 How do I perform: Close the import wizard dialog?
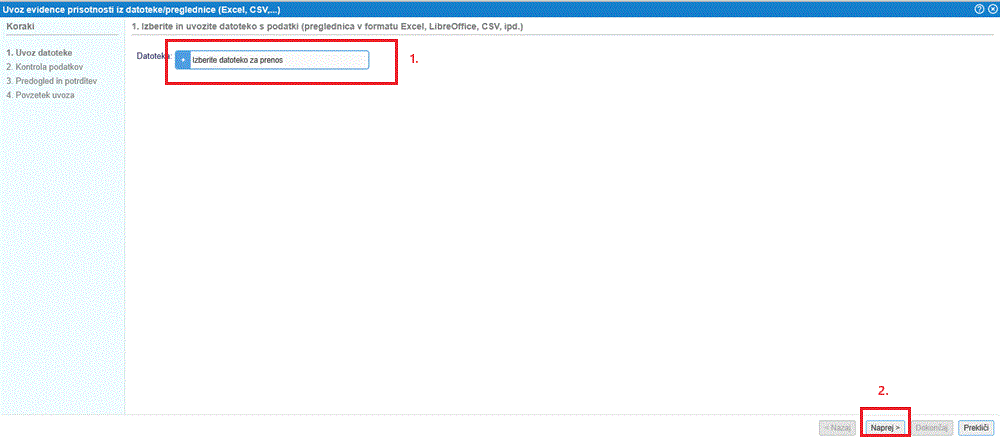coord(991,8)
